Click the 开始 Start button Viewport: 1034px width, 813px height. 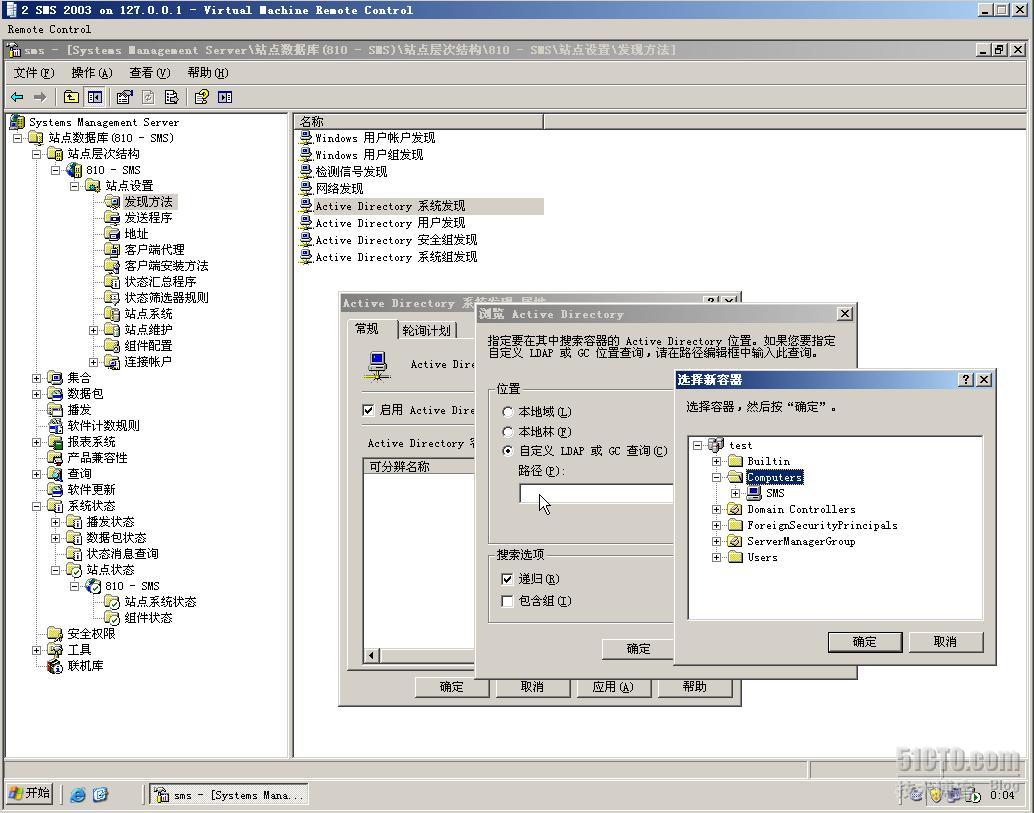pos(30,793)
